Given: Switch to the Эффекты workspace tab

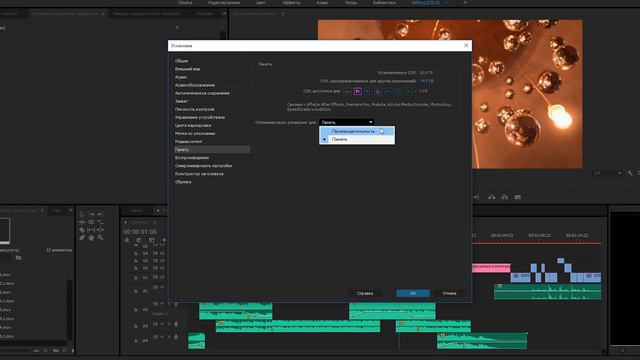Looking at the screenshot, I should tap(291, 2).
